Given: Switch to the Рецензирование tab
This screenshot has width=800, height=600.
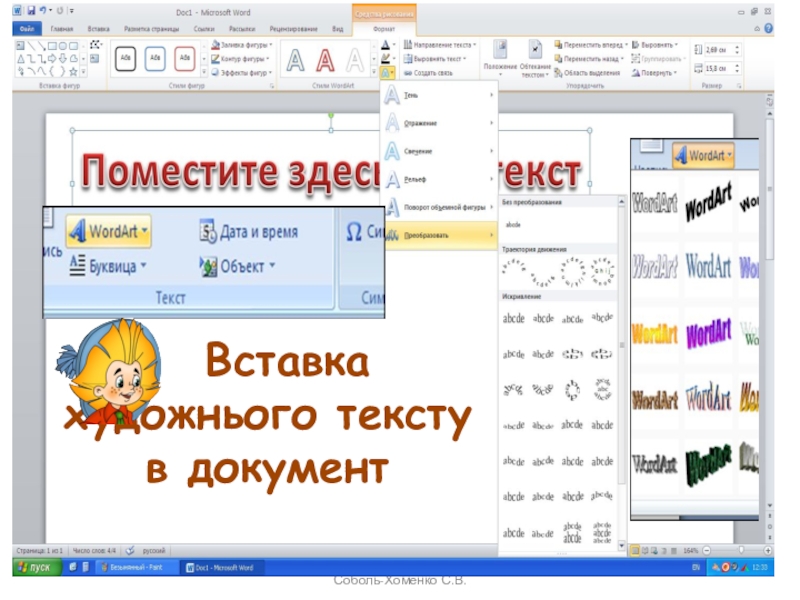Looking at the screenshot, I should pyautogui.click(x=293, y=29).
